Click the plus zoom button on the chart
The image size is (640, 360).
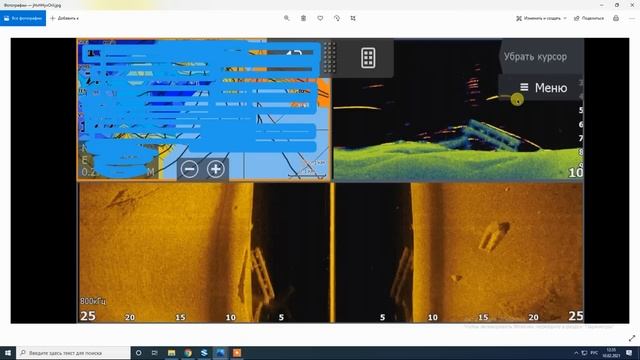tap(216, 169)
